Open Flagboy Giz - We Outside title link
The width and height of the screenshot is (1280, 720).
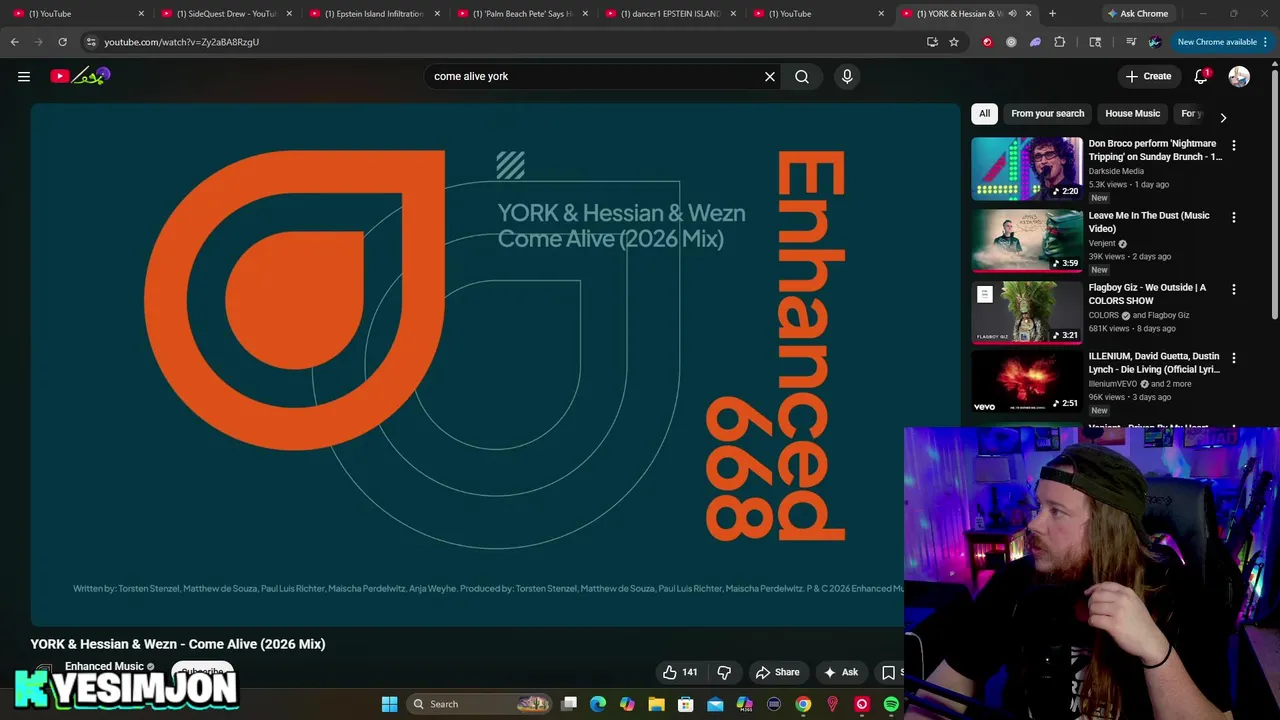[1147, 294]
